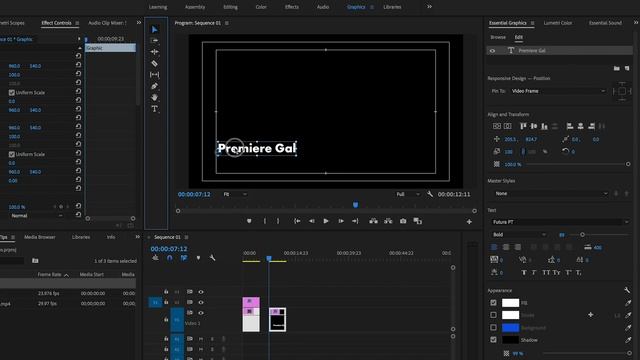Enable the Background checkbox in Appearance

pyautogui.click(x=493, y=327)
